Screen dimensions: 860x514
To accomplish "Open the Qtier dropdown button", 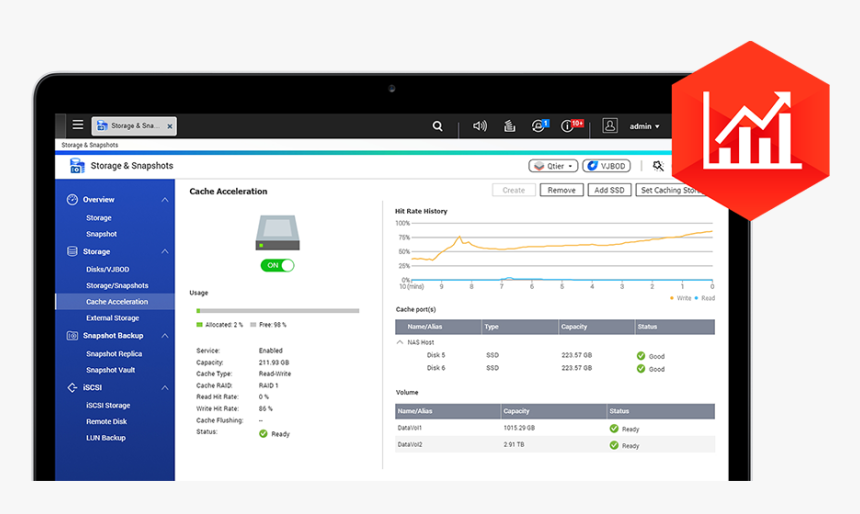I will pyautogui.click(x=553, y=166).
